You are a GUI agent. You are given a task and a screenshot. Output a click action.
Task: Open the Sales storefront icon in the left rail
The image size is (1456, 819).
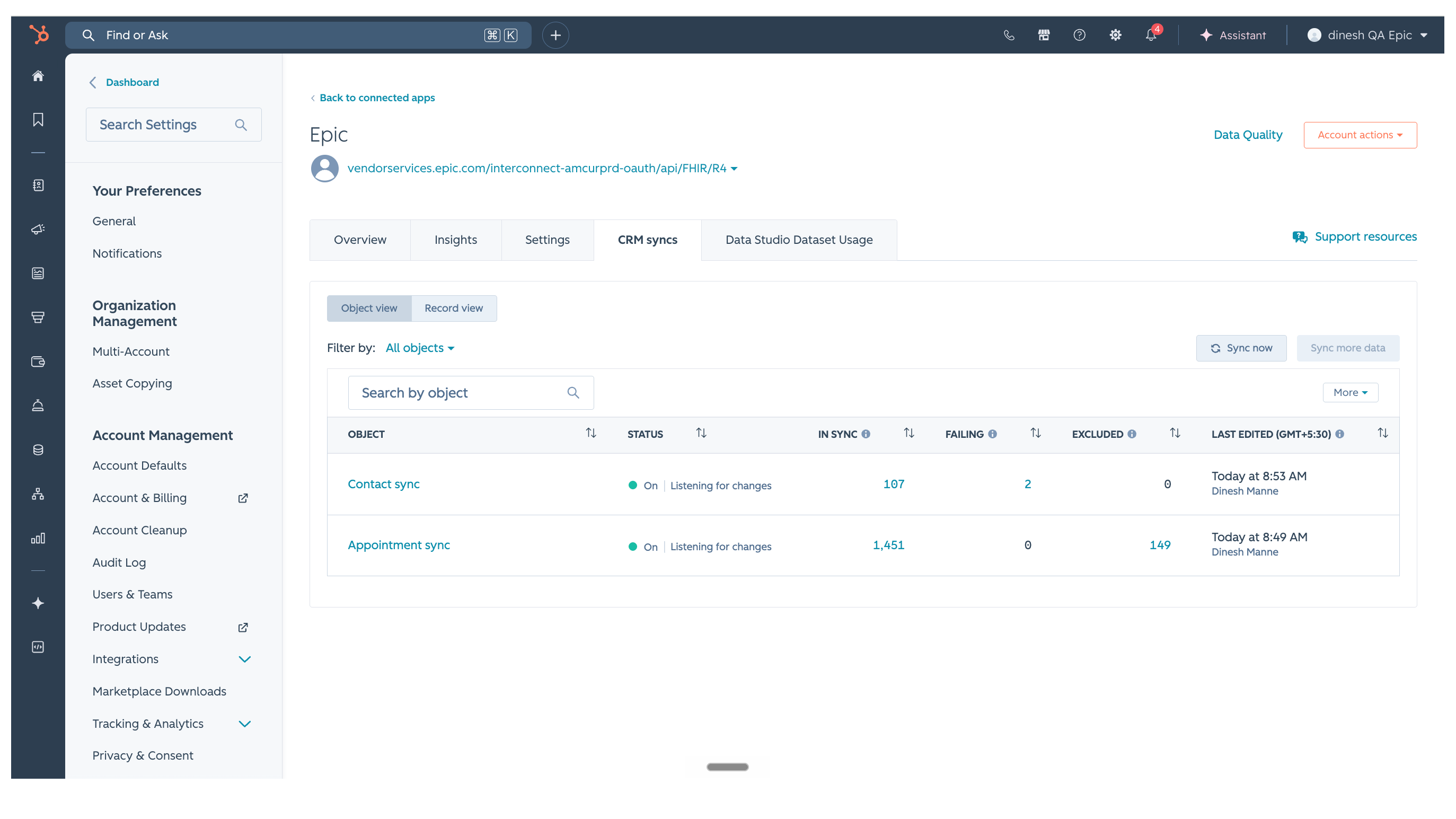[38, 318]
